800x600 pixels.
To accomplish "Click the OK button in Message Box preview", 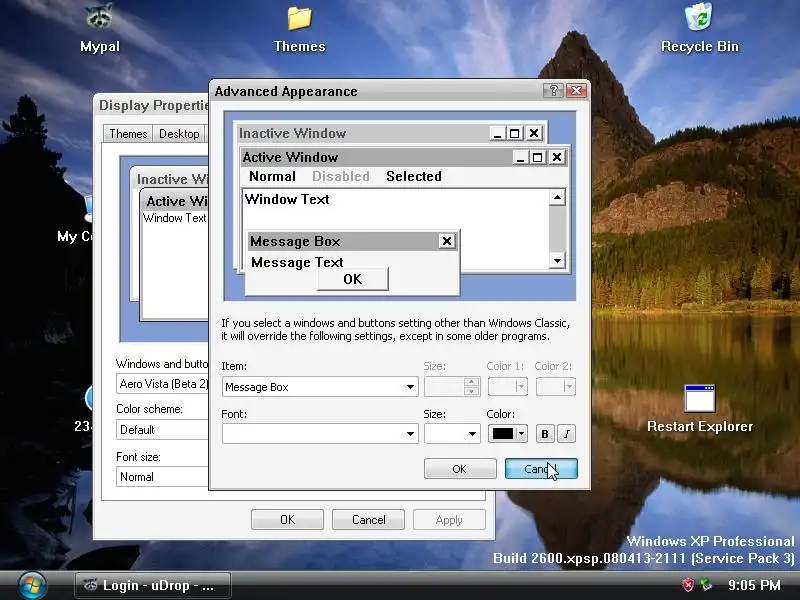I will pyautogui.click(x=353, y=279).
